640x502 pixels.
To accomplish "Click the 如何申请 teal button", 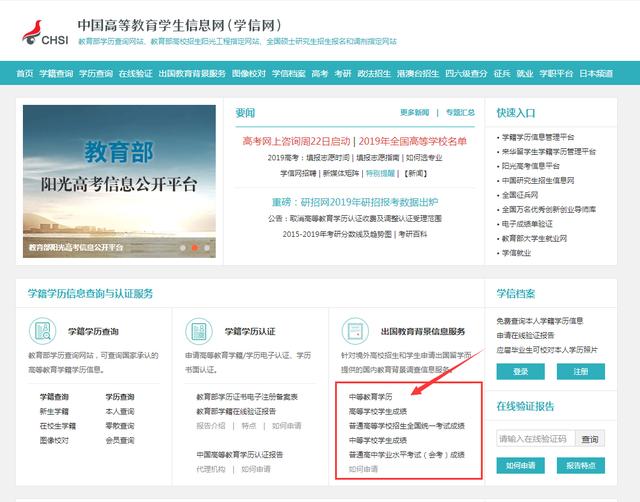I will [520, 465].
